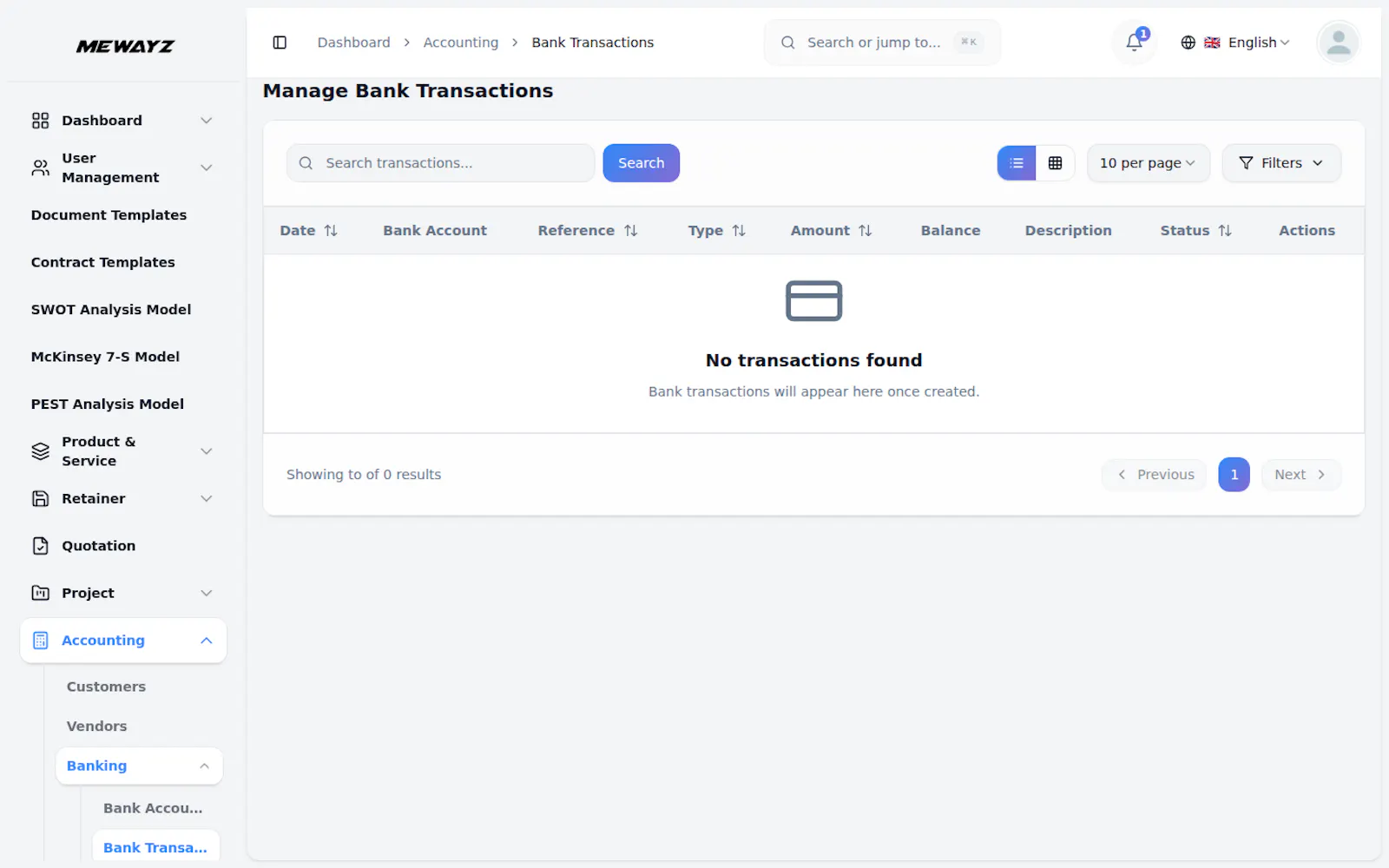
Task: Click the Dashboard sidebar icon
Action: [41, 121]
